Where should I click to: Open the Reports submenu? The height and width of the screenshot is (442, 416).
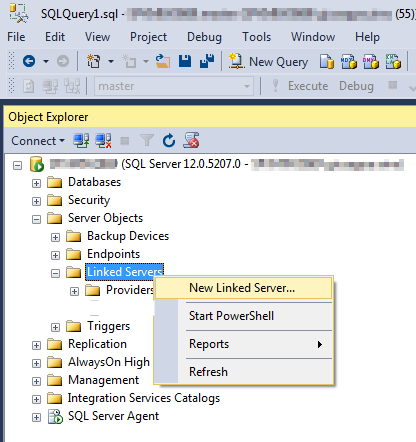[244, 344]
